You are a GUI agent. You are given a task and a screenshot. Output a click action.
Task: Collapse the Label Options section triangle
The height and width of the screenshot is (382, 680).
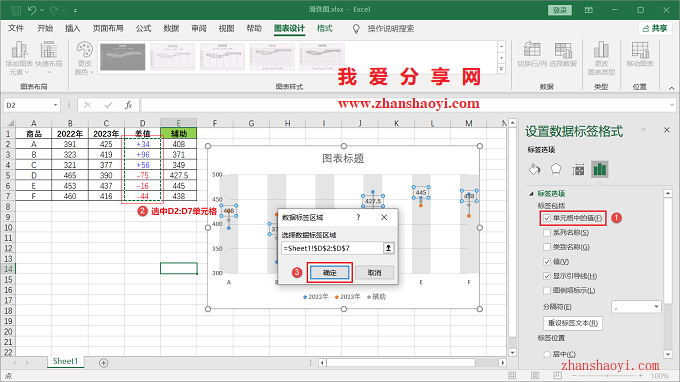(x=531, y=193)
